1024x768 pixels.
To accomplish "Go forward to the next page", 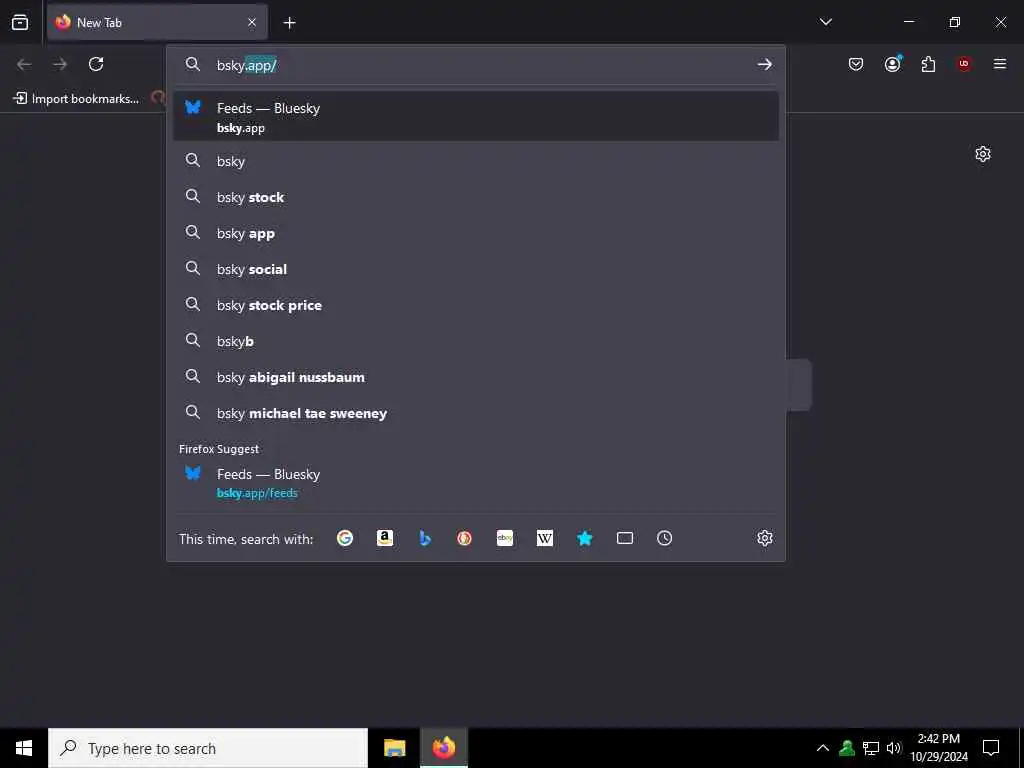I will [x=60, y=64].
